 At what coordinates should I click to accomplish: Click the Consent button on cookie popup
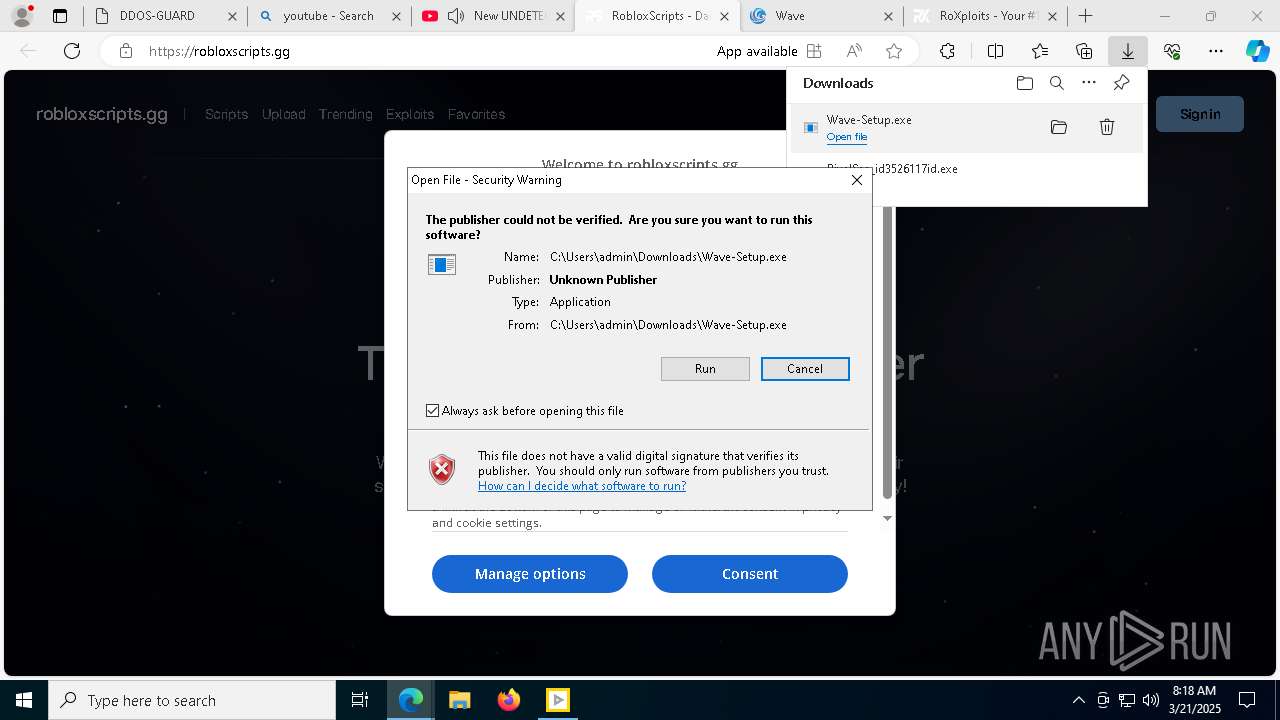tap(750, 574)
